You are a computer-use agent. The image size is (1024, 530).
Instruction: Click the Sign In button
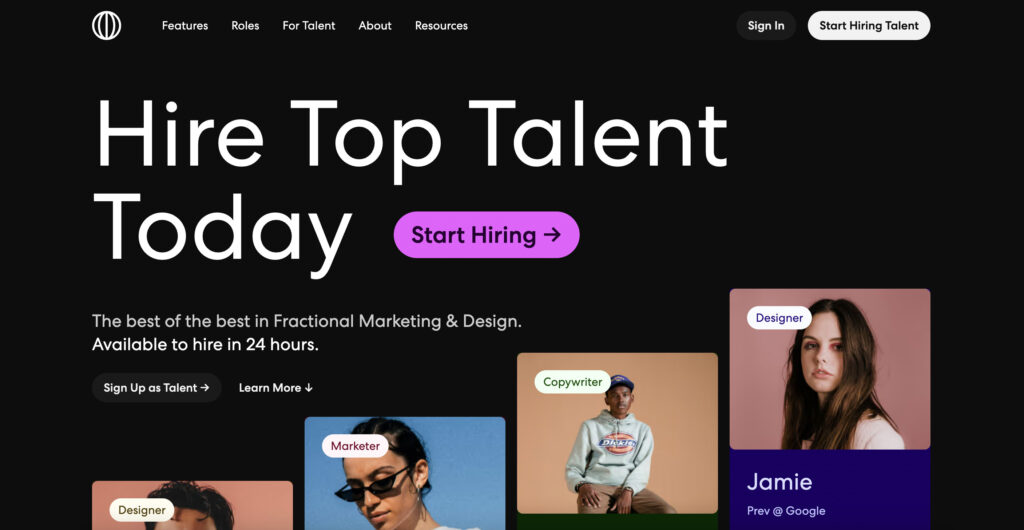[766, 25]
